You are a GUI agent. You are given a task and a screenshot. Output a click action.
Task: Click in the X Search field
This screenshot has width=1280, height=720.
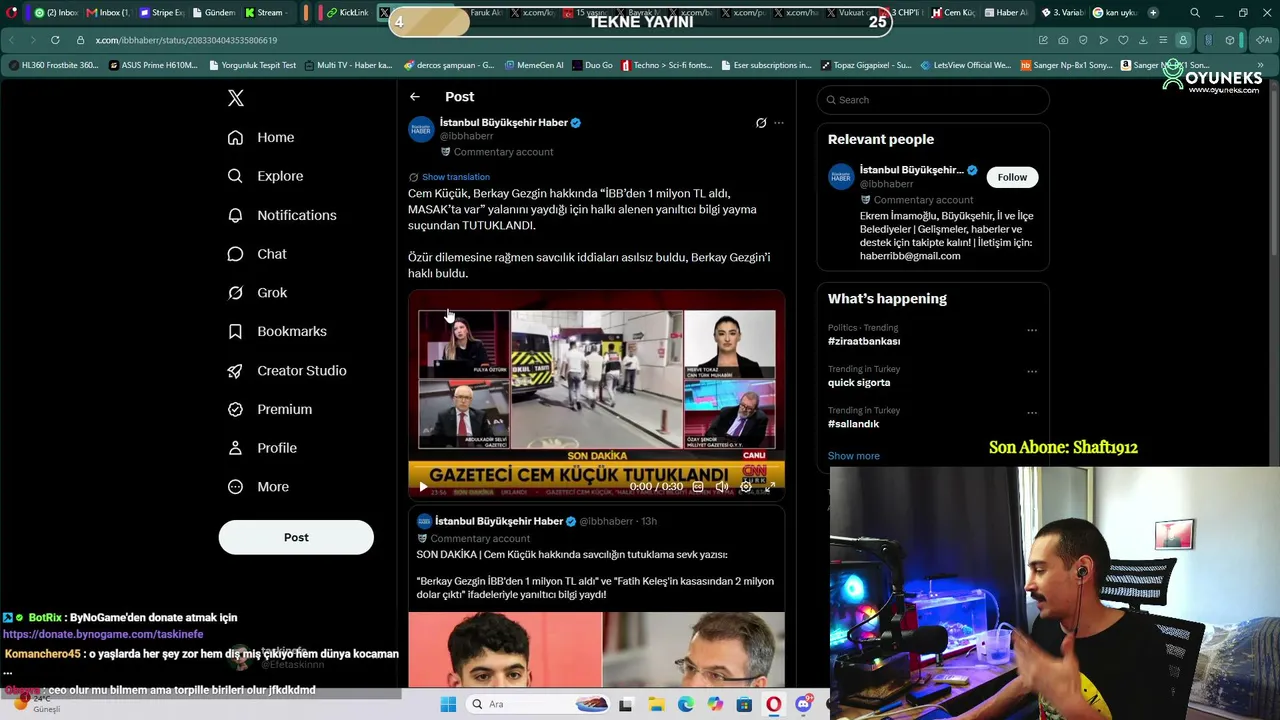pyautogui.click(x=933, y=100)
